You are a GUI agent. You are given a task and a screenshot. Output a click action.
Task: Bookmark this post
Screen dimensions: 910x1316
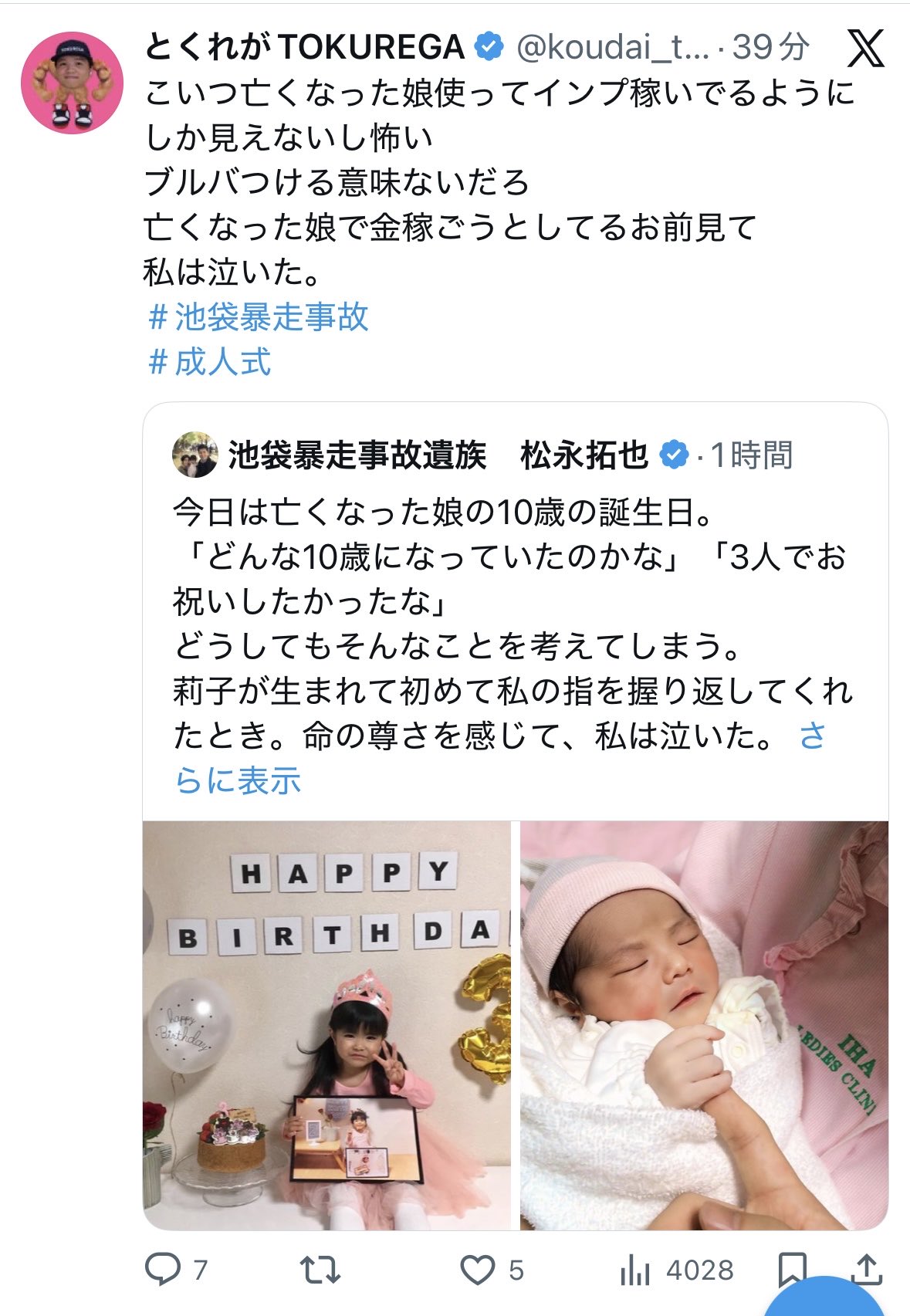792,1270
